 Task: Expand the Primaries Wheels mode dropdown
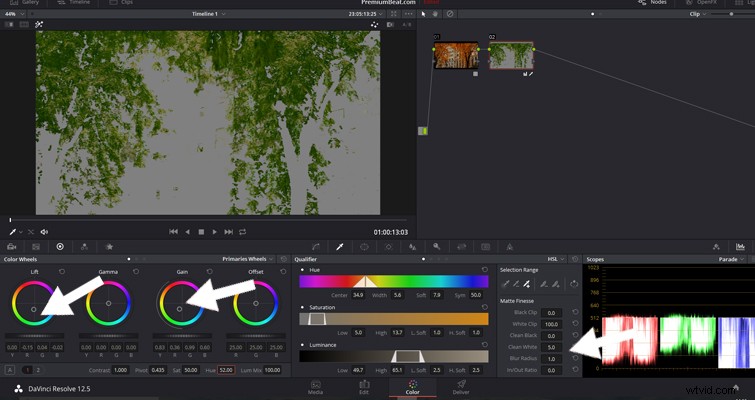click(x=247, y=259)
